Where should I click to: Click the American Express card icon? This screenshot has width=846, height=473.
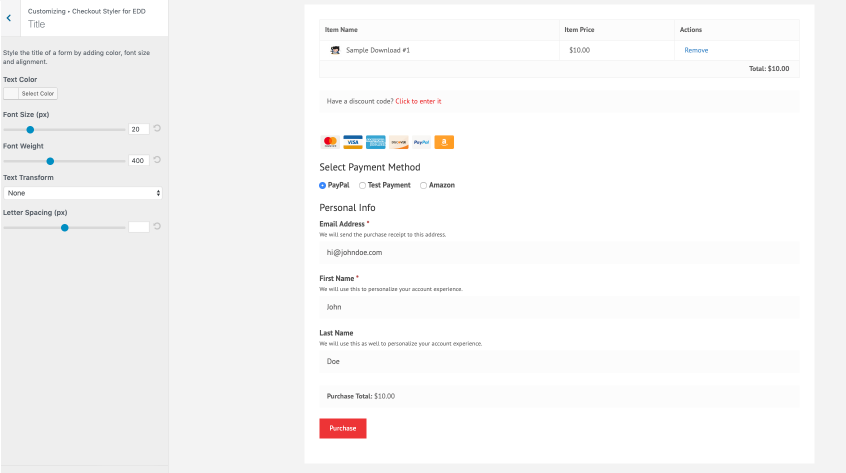pos(376,142)
